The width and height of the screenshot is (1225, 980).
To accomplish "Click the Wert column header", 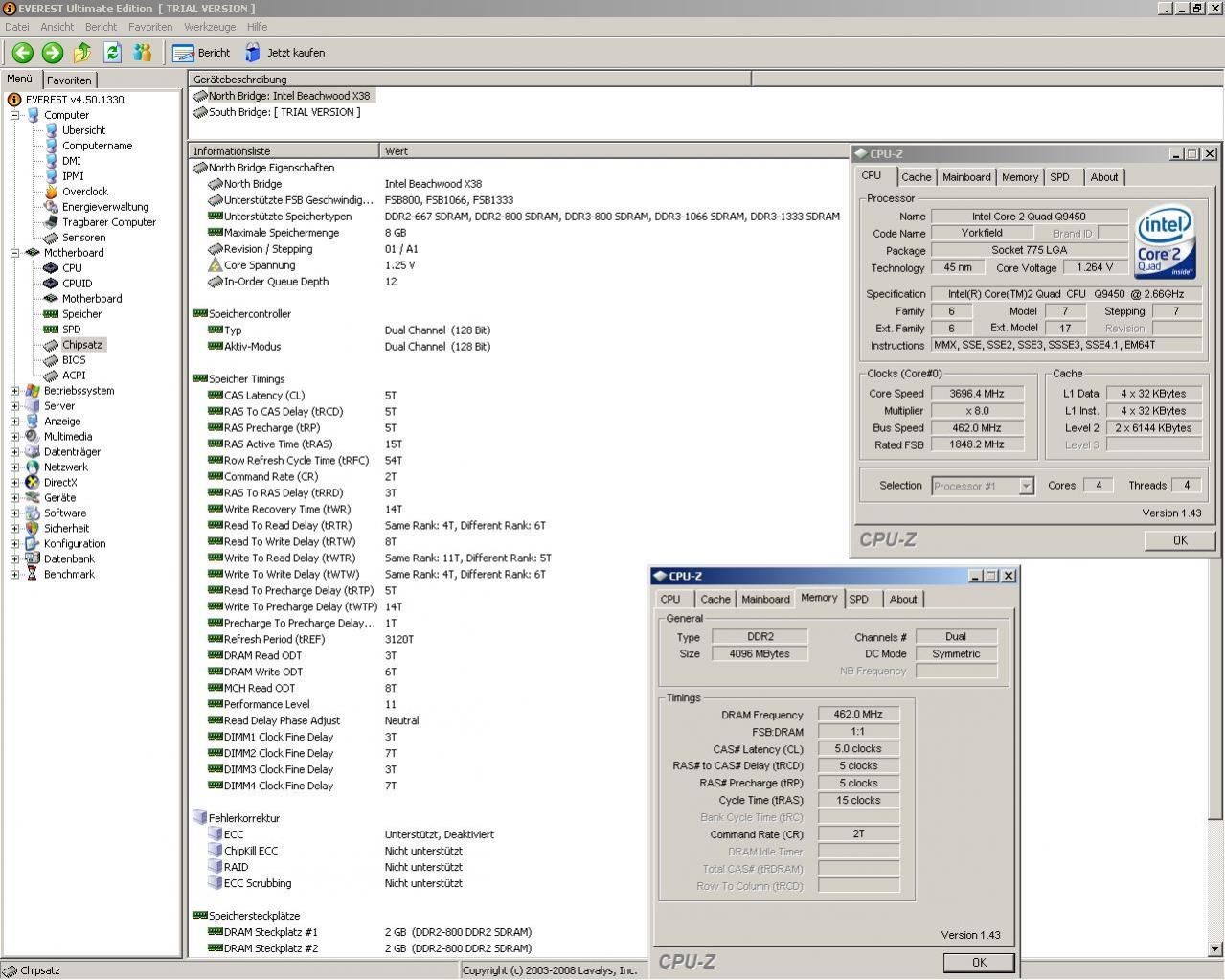I will pos(397,151).
